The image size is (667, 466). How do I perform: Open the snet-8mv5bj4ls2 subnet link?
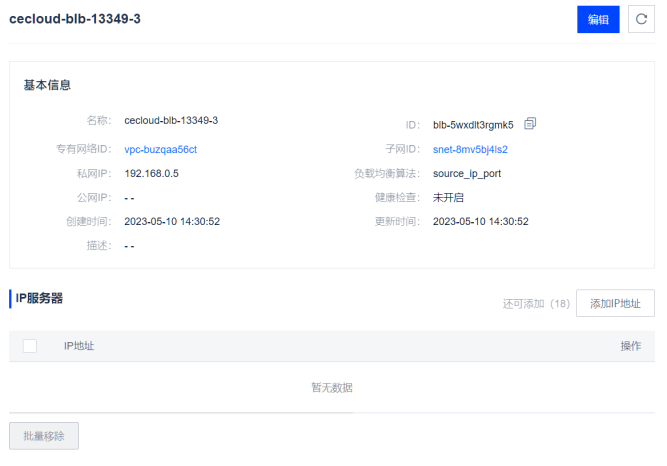470,149
